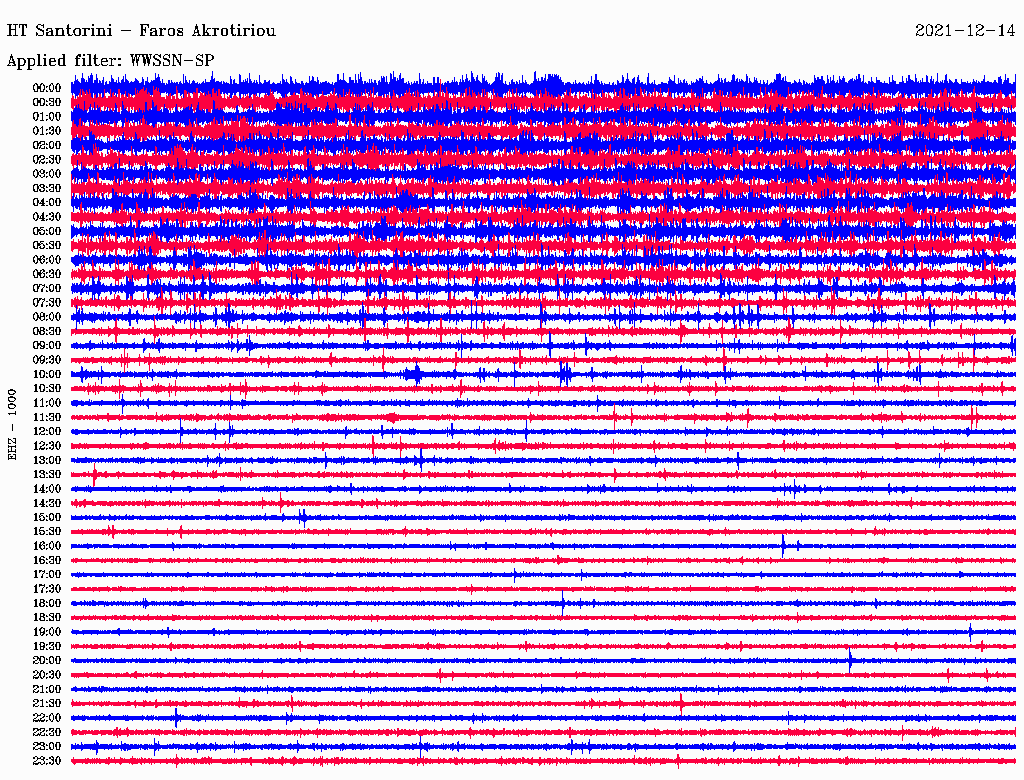Click the '15:00' time label
This screenshot has height=780, width=1024.
pyautogui.click(x=47, y=517)
